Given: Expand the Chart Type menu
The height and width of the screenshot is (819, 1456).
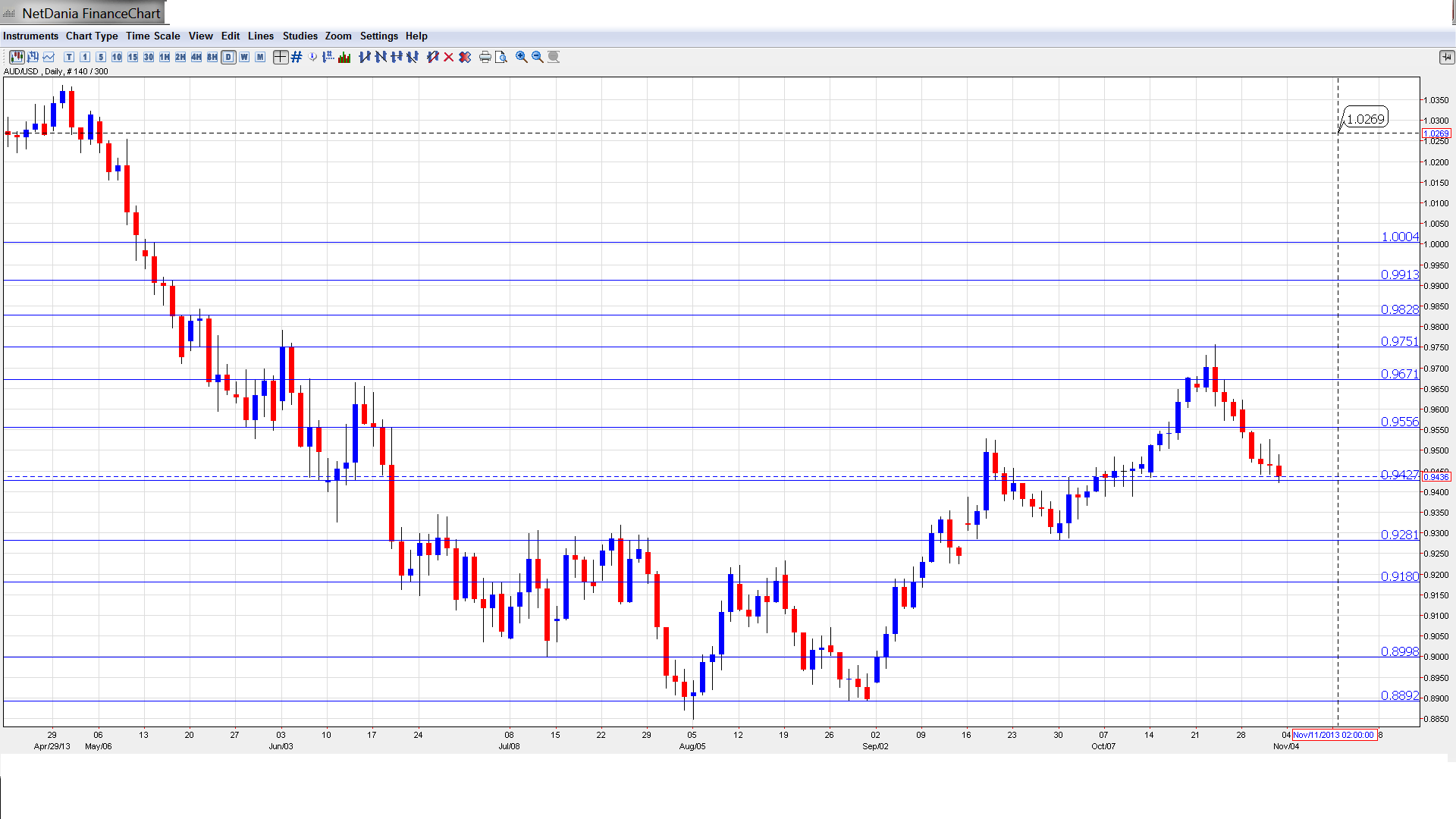Looking at the screenshot, I should (x=92, y=36).
